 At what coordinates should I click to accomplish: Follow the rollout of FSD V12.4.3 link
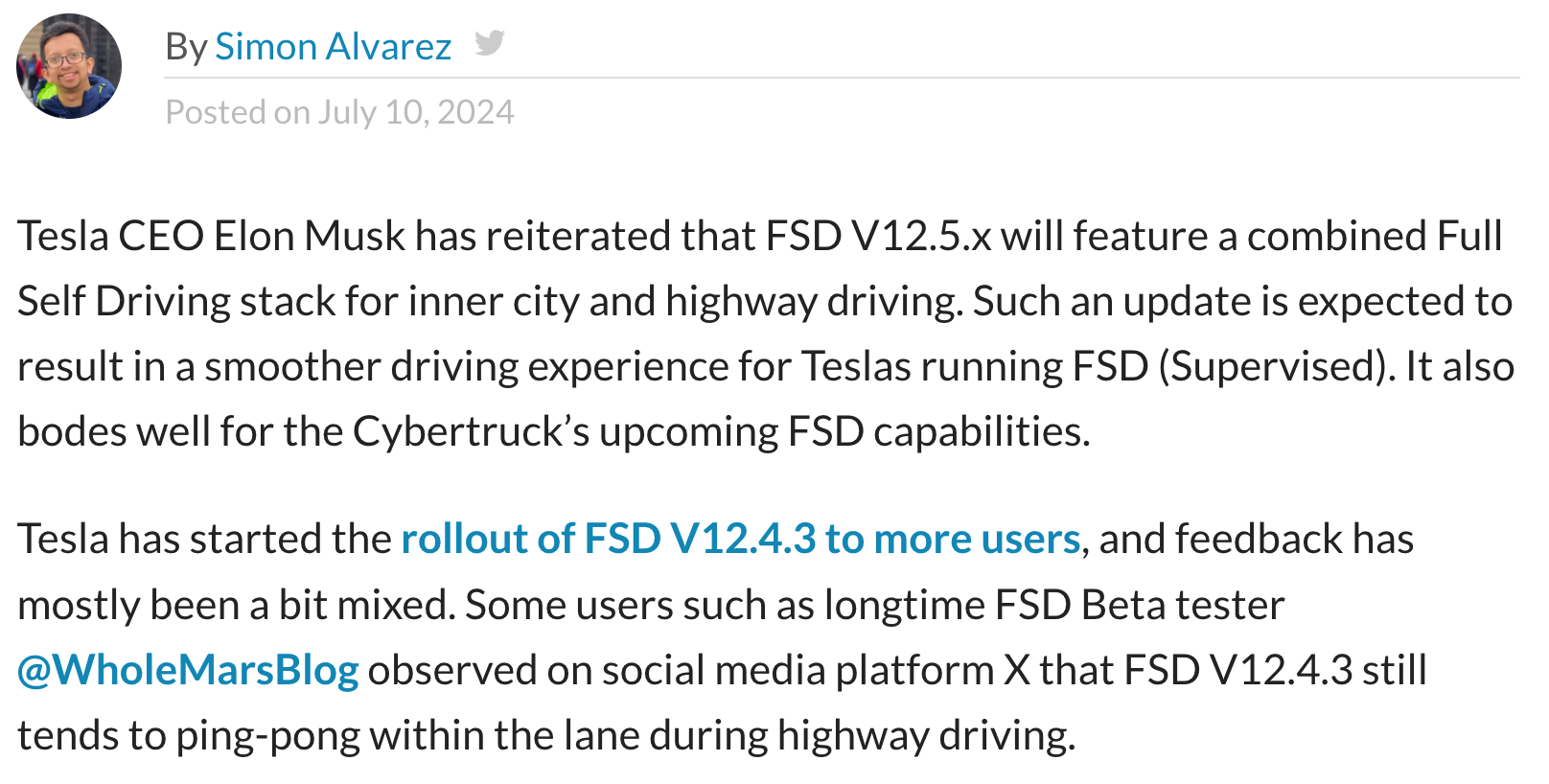point(741,539)
